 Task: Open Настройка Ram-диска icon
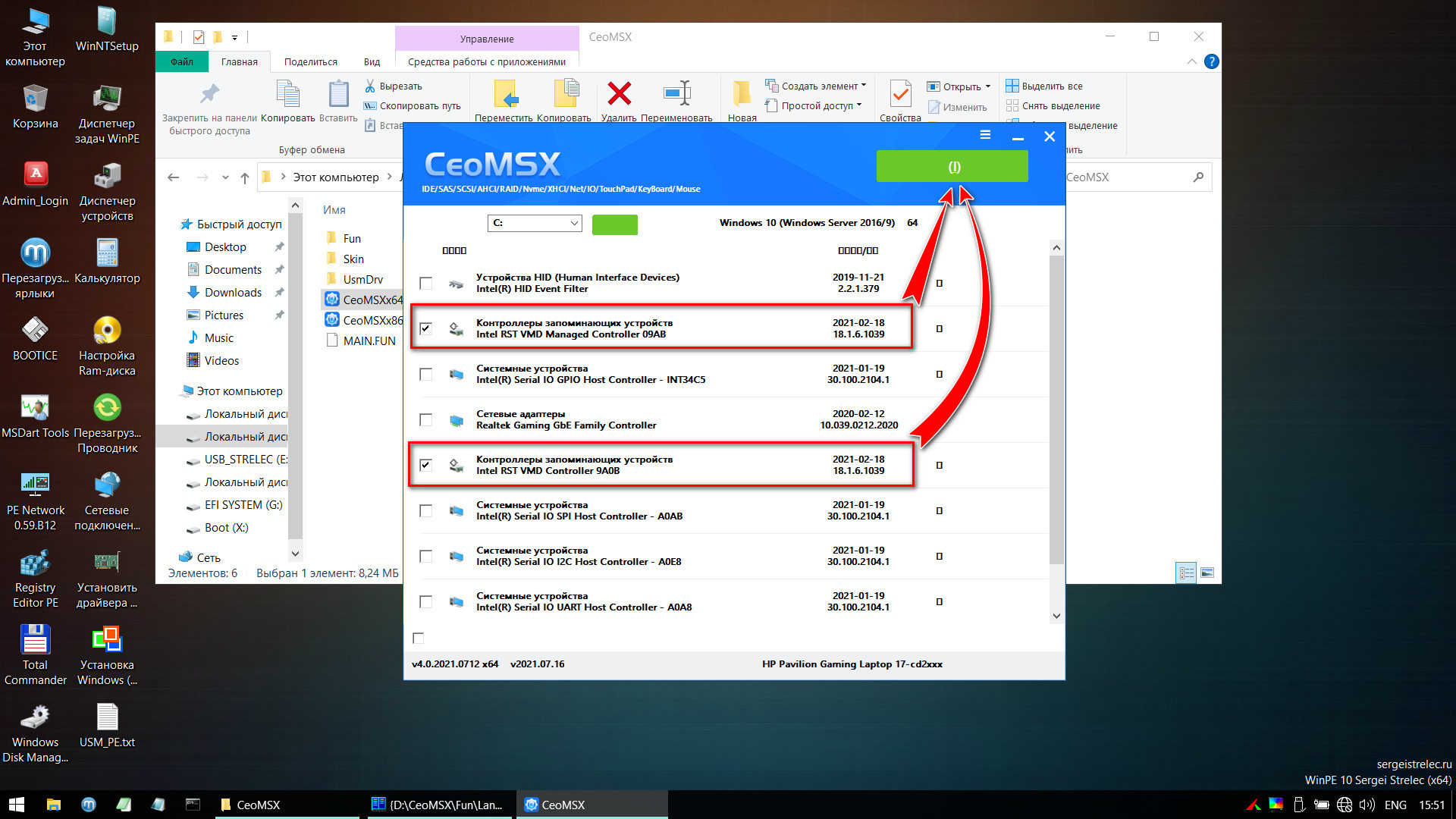click(x=107, y=347)
